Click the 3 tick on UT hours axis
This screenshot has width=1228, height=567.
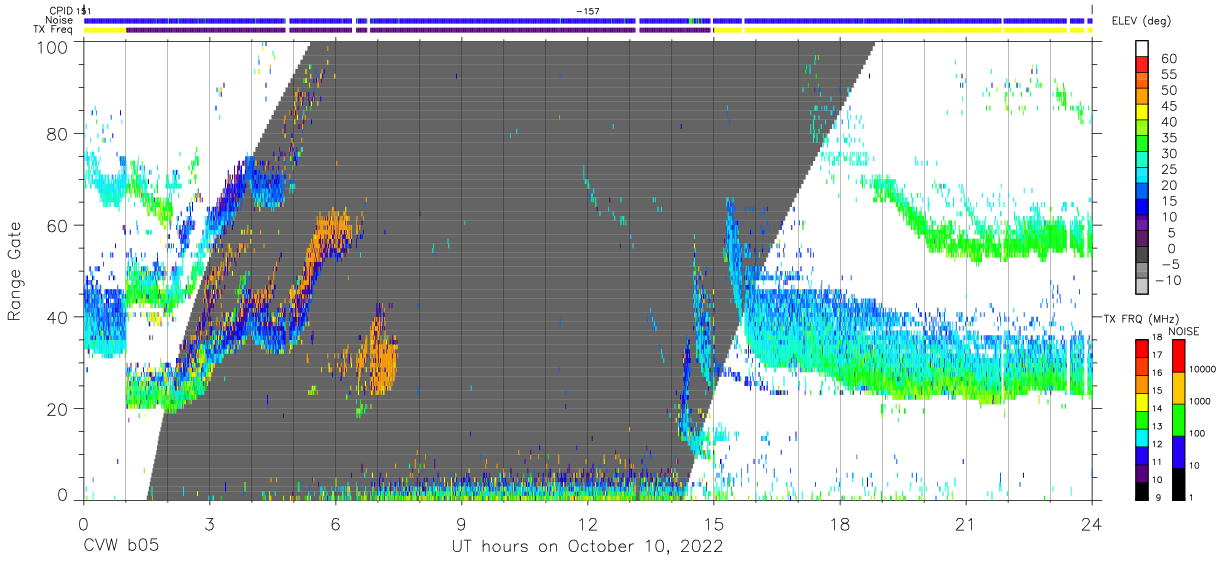pyautogui.click(x=209, y=524)
